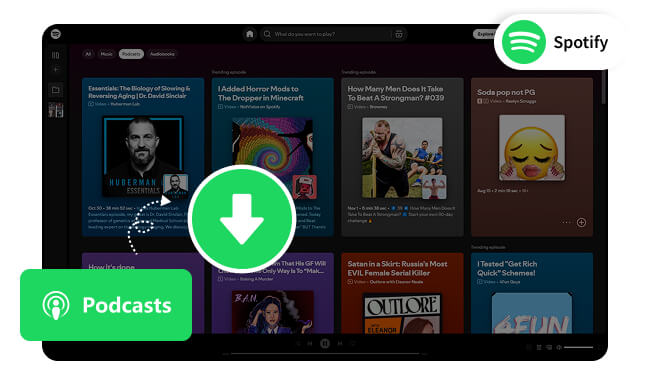650x384 pixels.
Task: Select the Audiobooks filter chip
Action: click(162, 54)
